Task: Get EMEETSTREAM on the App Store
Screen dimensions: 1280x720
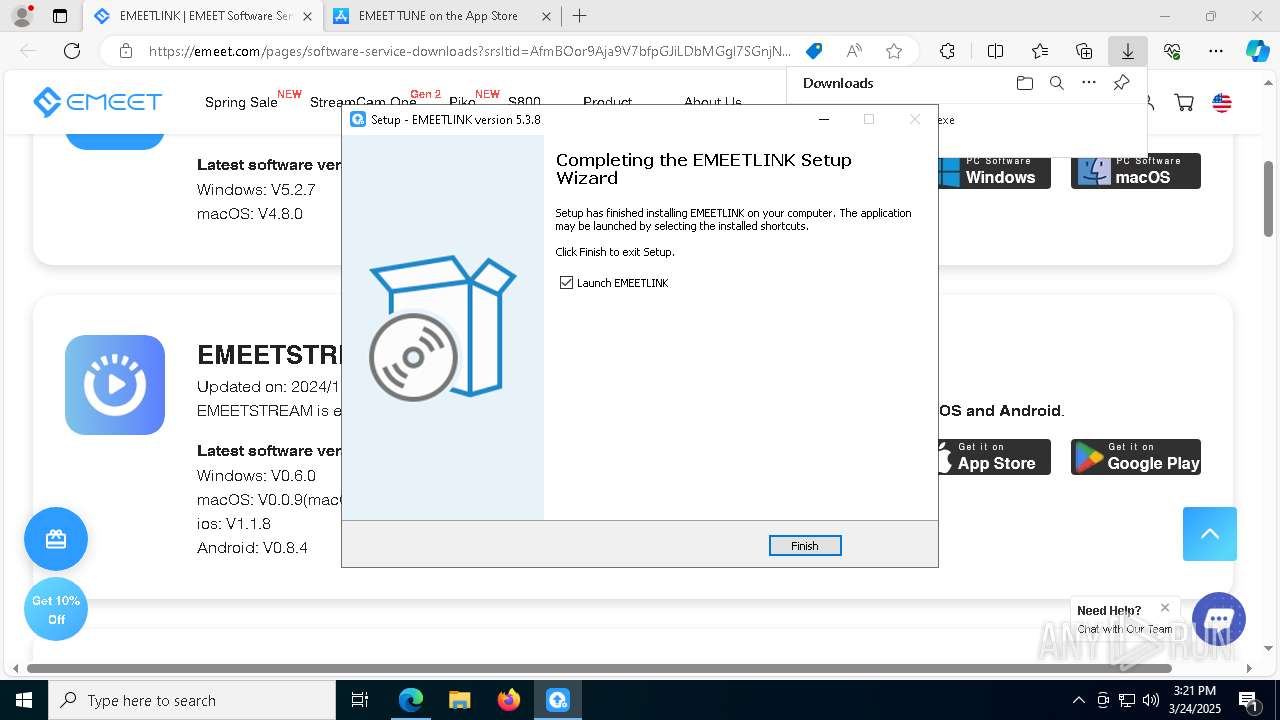Action: [x=994, y=457]
